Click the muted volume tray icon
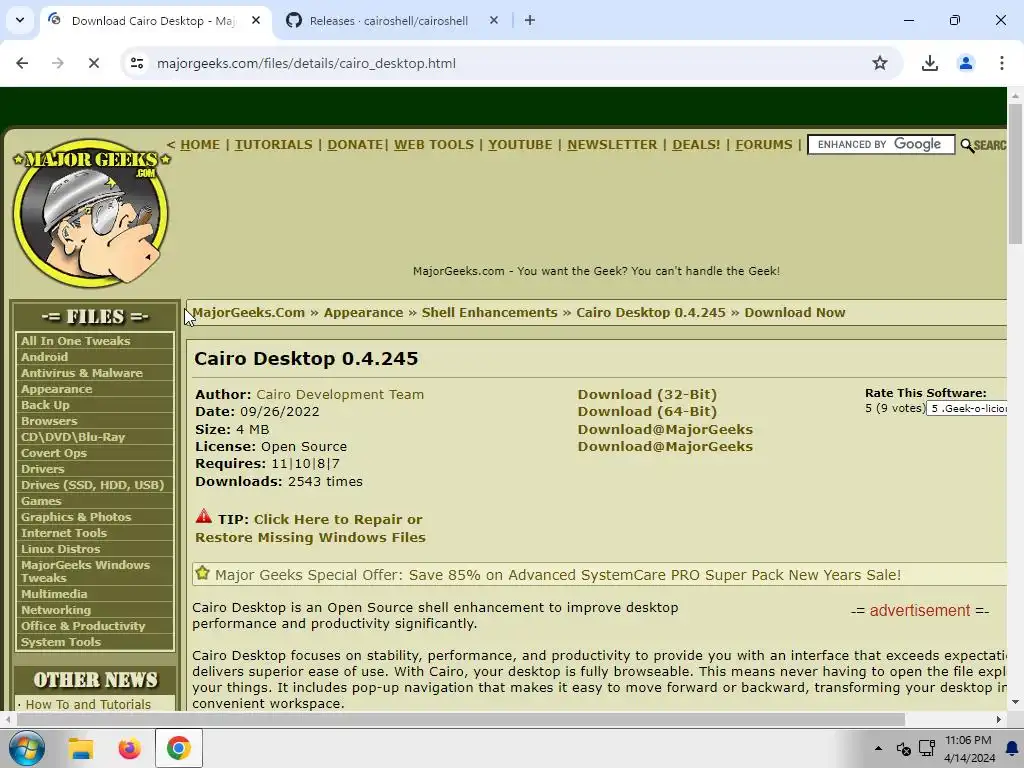This screenshot has height=768, width=1024. click(904, 748)
